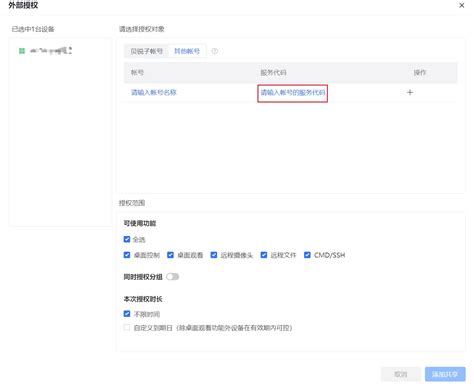Click the green device icon in the selected list
The height and width of the screenshot is (388, 474).
tap(22, 51)
